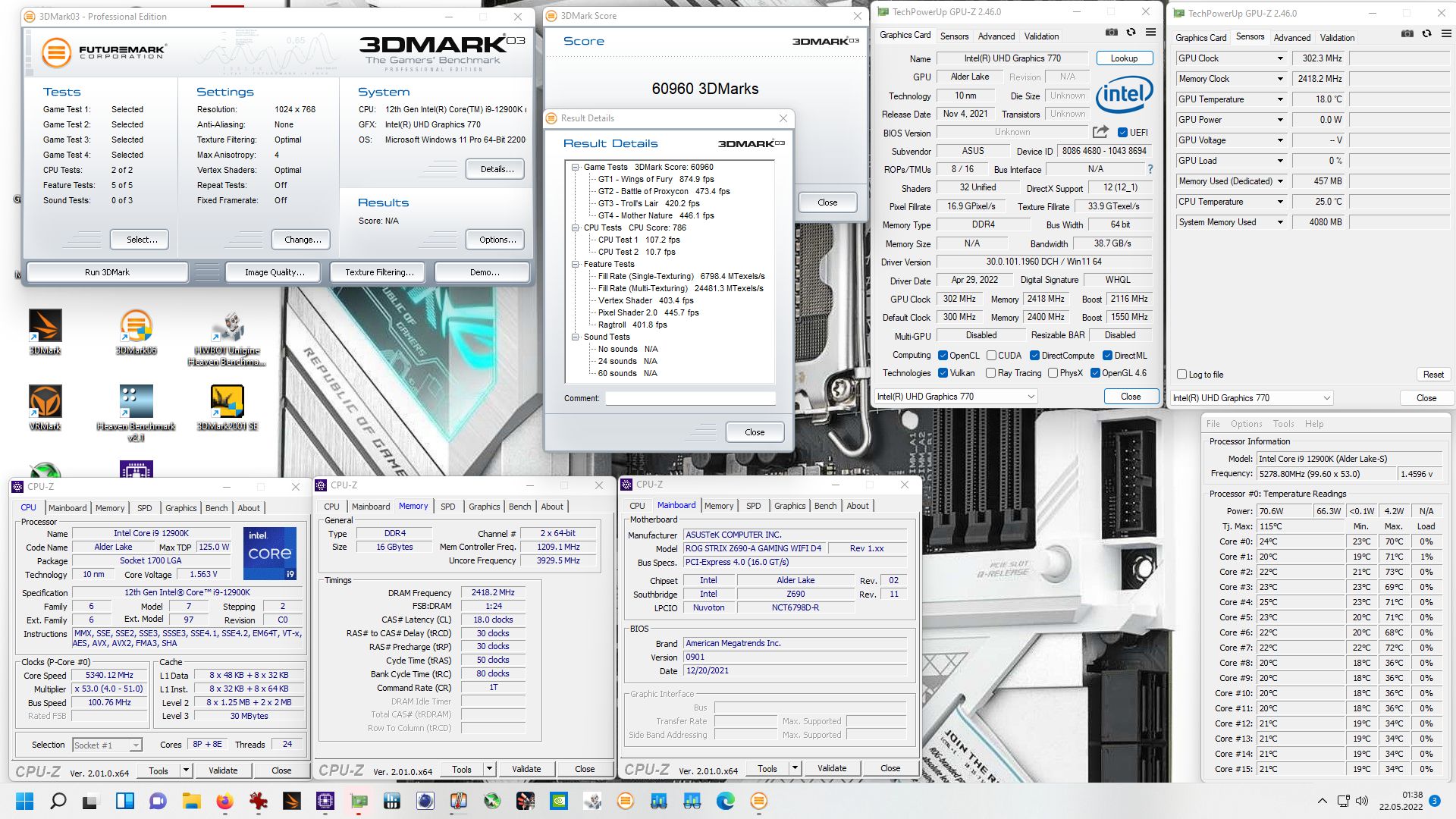
Task: Open the GPU Temperature sensor dropdown
Action: pos(1280,99)
